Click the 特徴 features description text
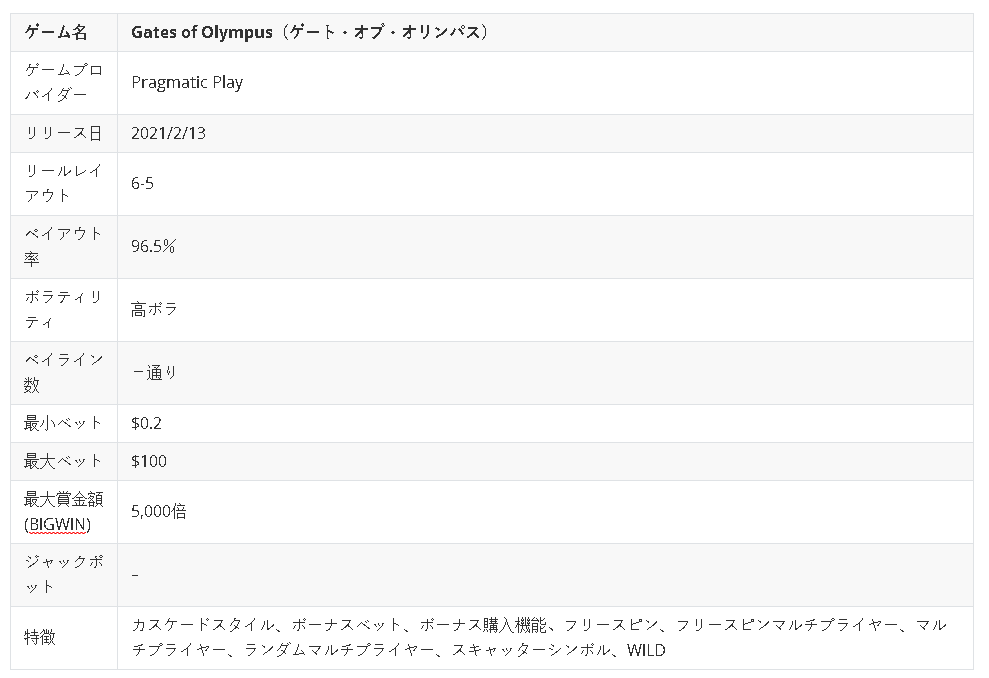989x678 pixels. 538,637
